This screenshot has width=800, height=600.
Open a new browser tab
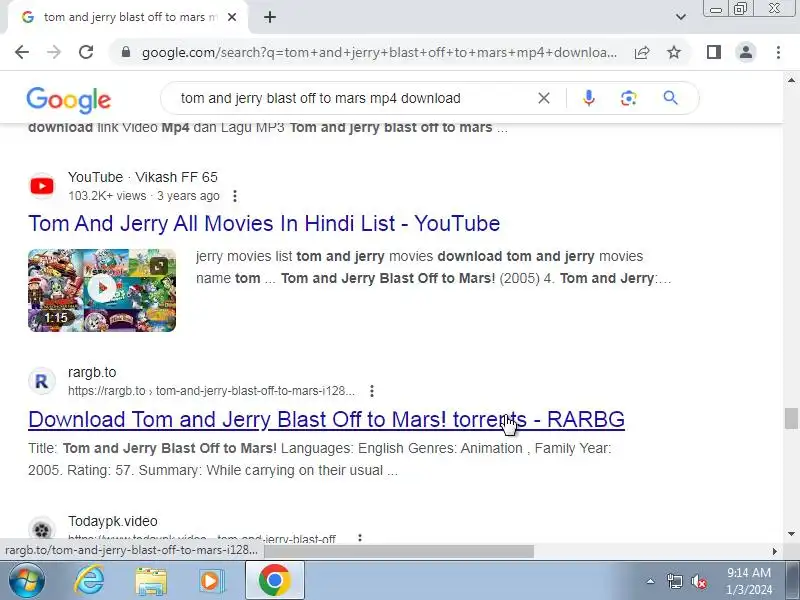tap(270, 17)
